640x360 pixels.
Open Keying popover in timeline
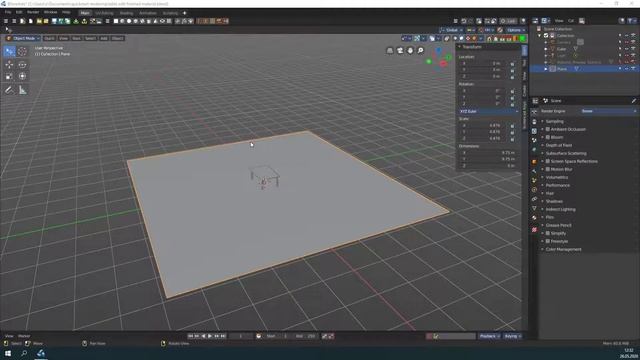pos(512,336)
